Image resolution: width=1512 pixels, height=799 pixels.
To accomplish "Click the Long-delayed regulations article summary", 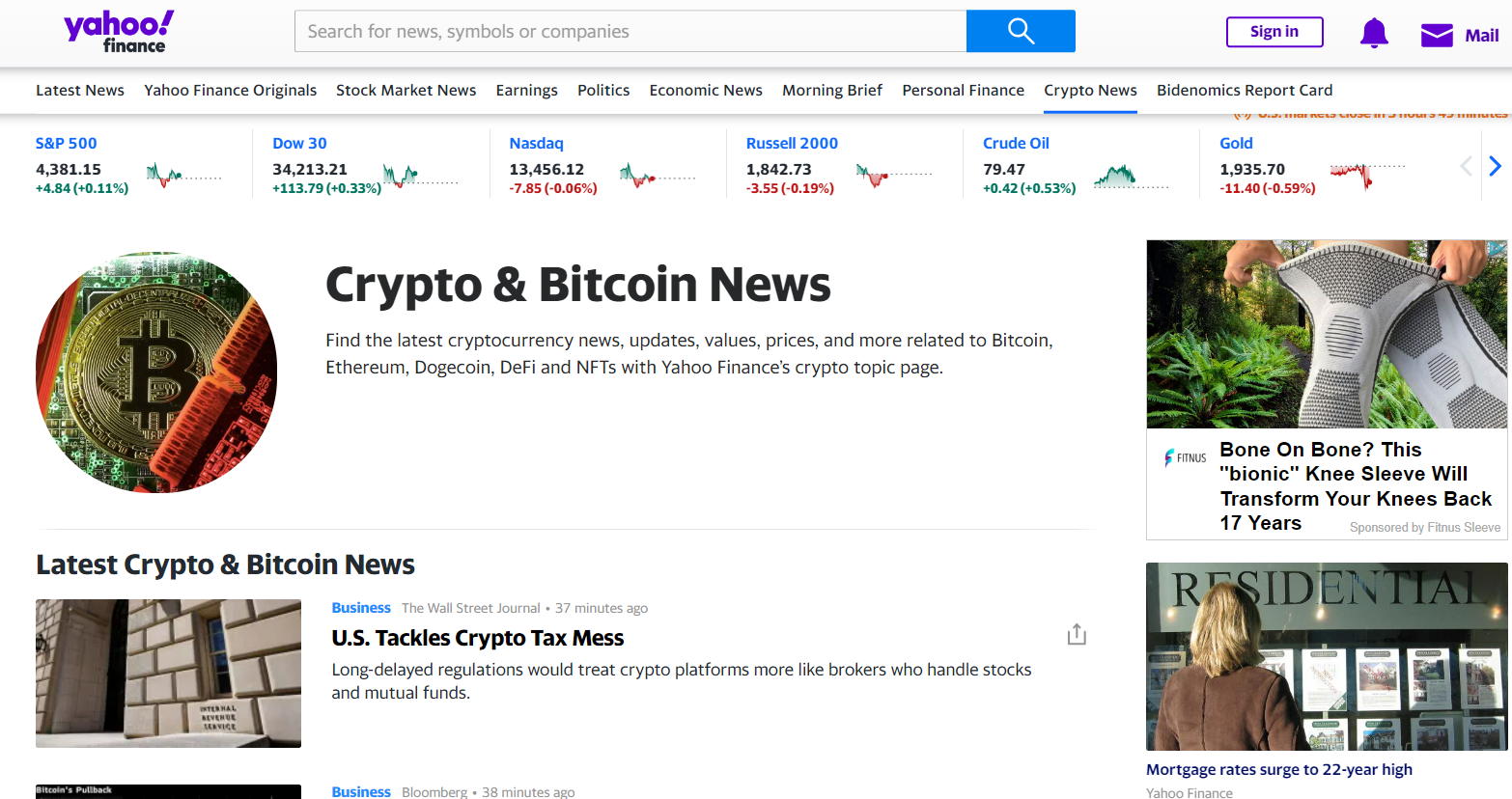I will pos(682,681).
